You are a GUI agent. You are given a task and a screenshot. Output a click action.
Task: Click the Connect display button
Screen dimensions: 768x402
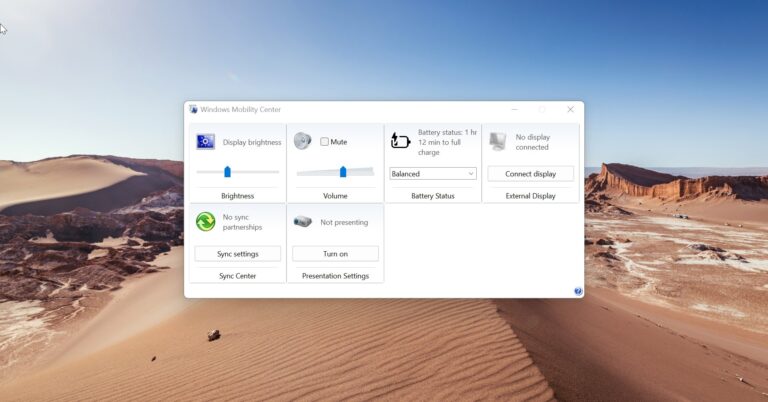coord(530,174)
